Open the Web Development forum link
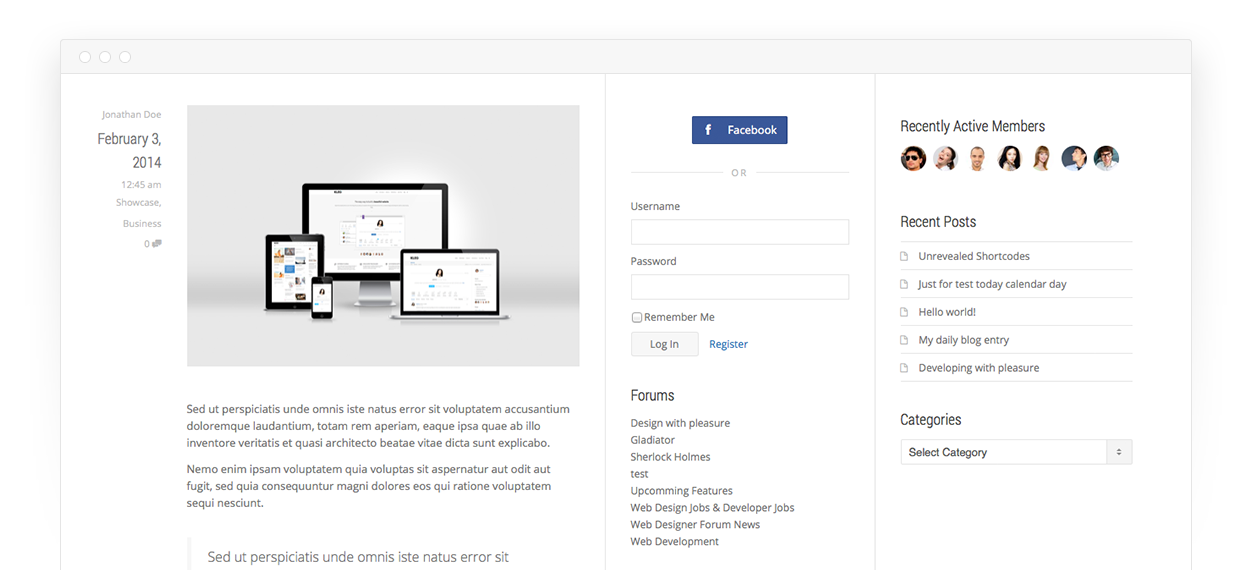Screen dimensions: 1250x570 674,542
